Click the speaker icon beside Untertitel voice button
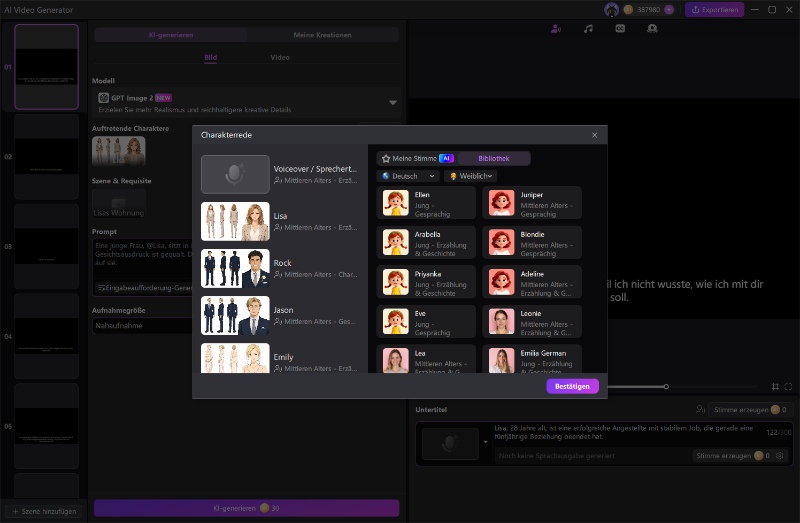 [701, 410]
